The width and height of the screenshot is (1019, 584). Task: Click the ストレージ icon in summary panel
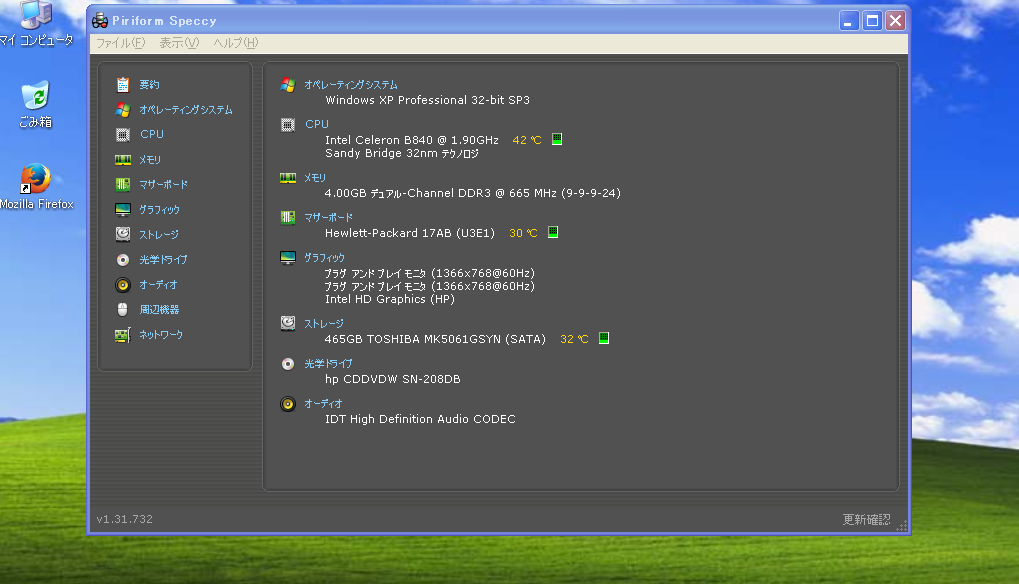[288, 323]
